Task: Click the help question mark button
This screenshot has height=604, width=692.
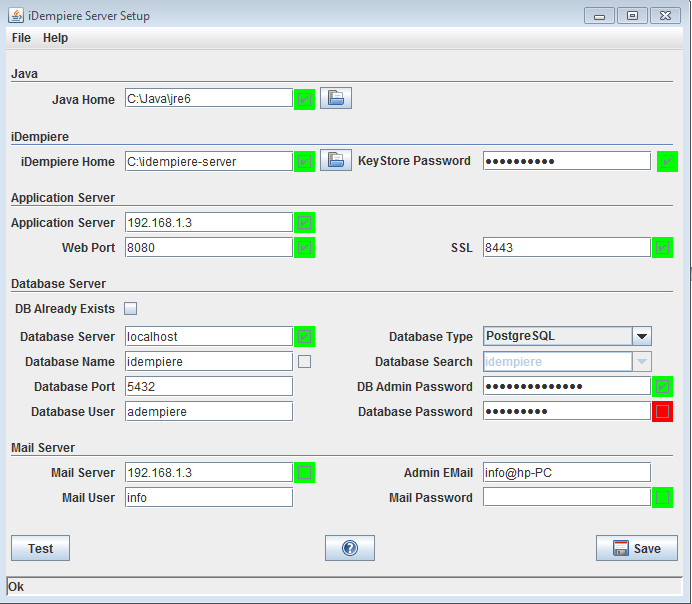Action: (350, 548)
